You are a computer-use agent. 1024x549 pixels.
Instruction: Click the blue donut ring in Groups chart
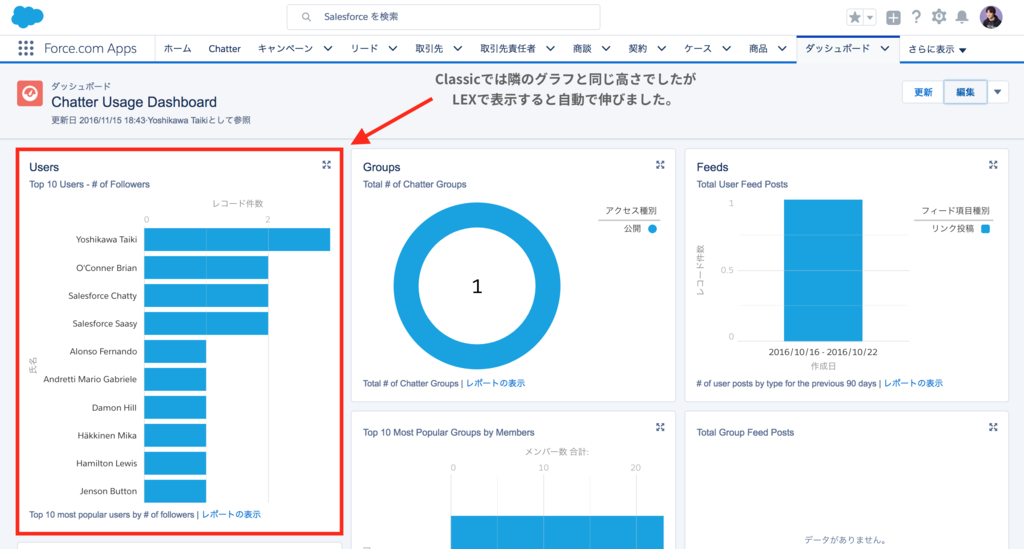tap(406, 286)
